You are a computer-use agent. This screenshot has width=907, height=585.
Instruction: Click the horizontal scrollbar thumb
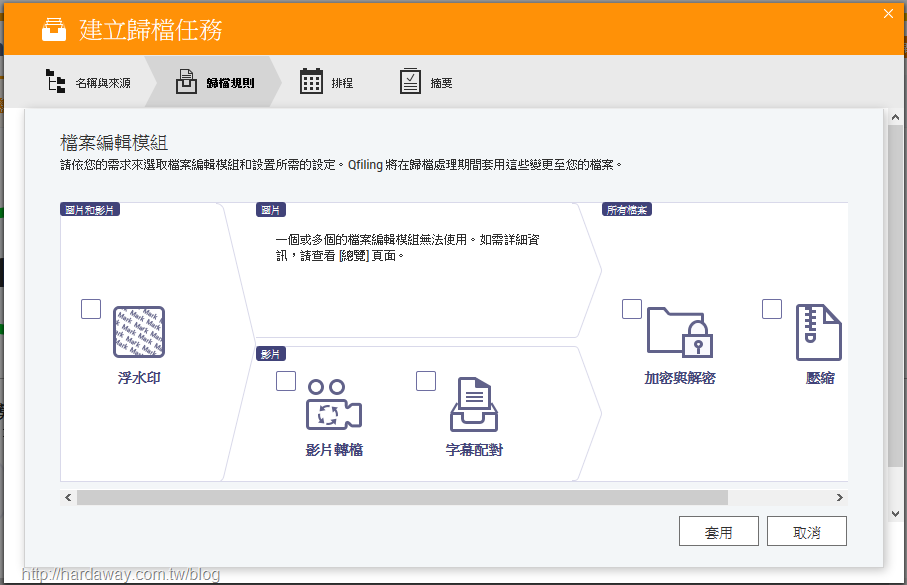pos(402,498)
